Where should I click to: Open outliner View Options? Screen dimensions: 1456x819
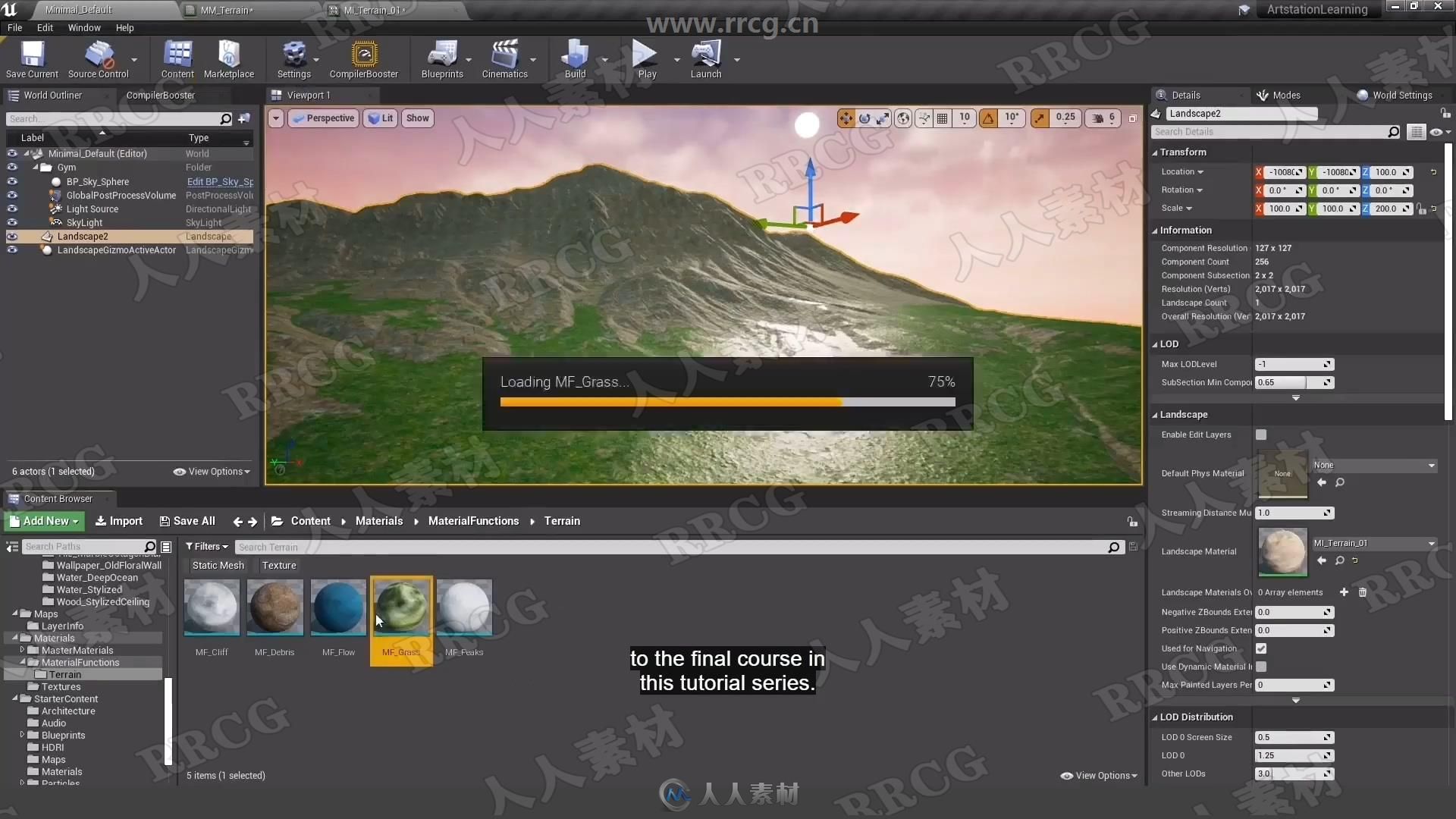(212, 472)
